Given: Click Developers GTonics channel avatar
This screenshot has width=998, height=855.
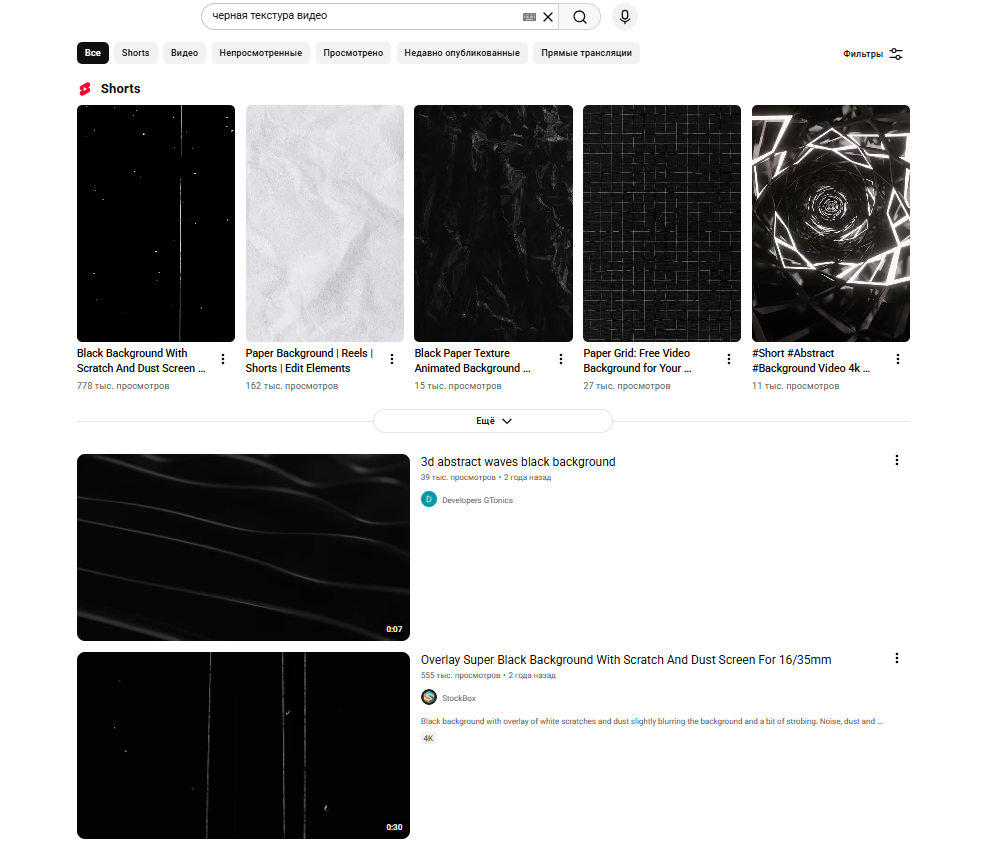Looking at the screenshot, I should pyautogui.click(x=429, y=500).
